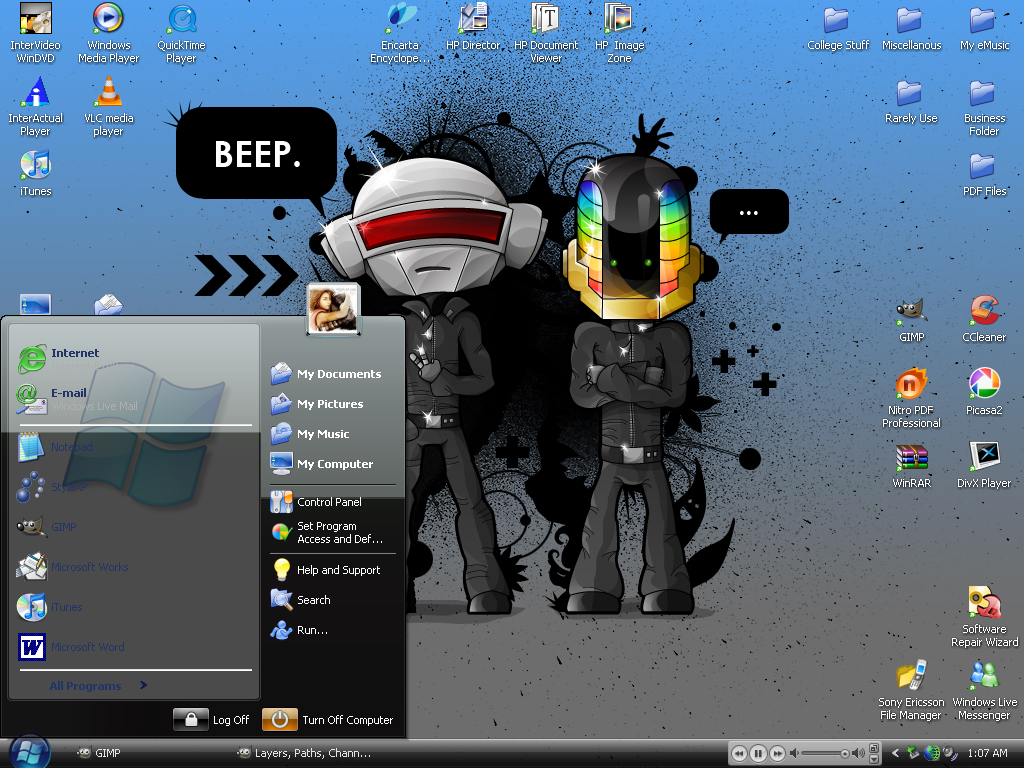
Task: Choose iTunes in the Start menu list
Action: point(135,607)
